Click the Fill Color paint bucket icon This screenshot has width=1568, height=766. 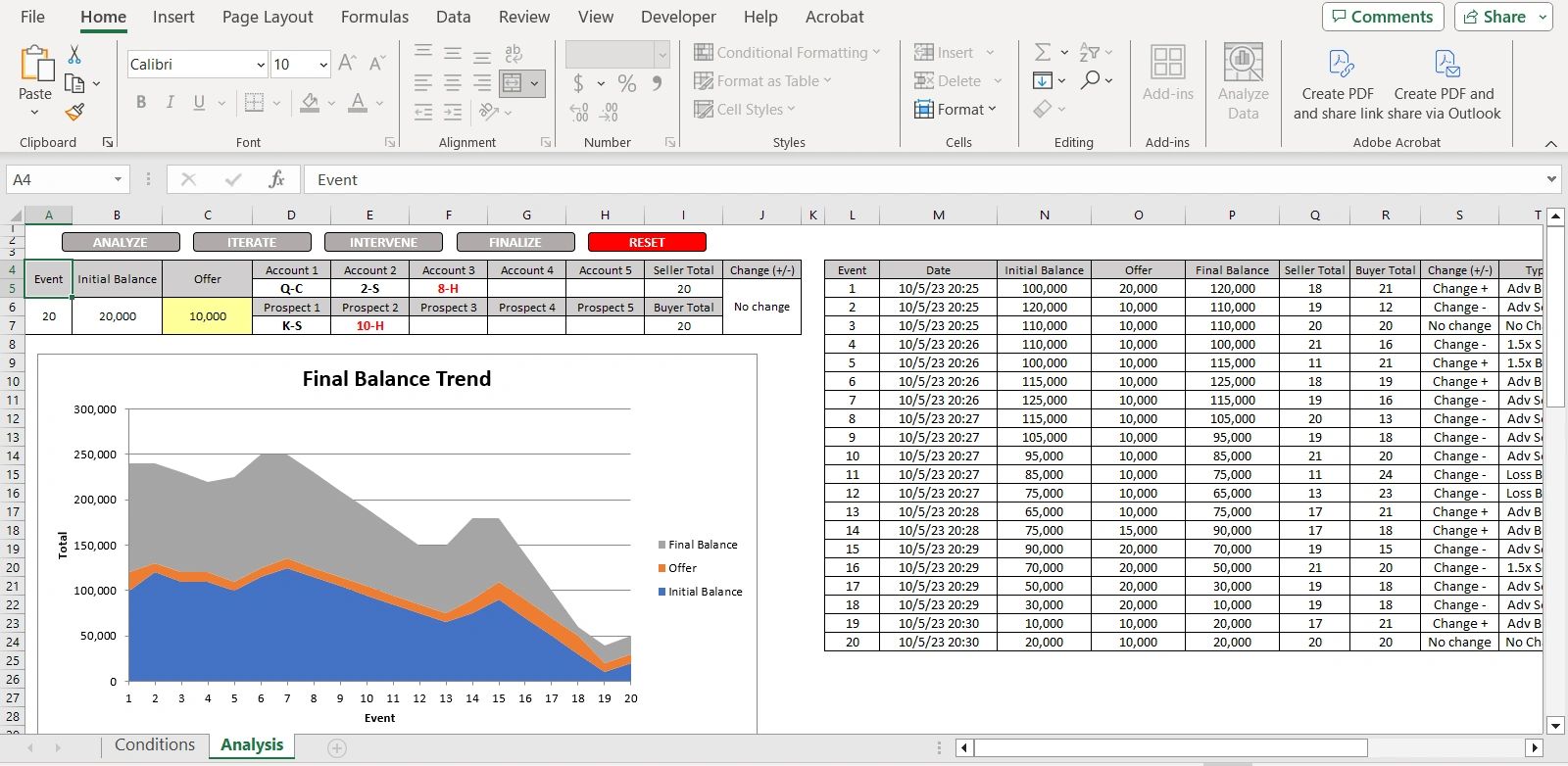click(310, 102)
